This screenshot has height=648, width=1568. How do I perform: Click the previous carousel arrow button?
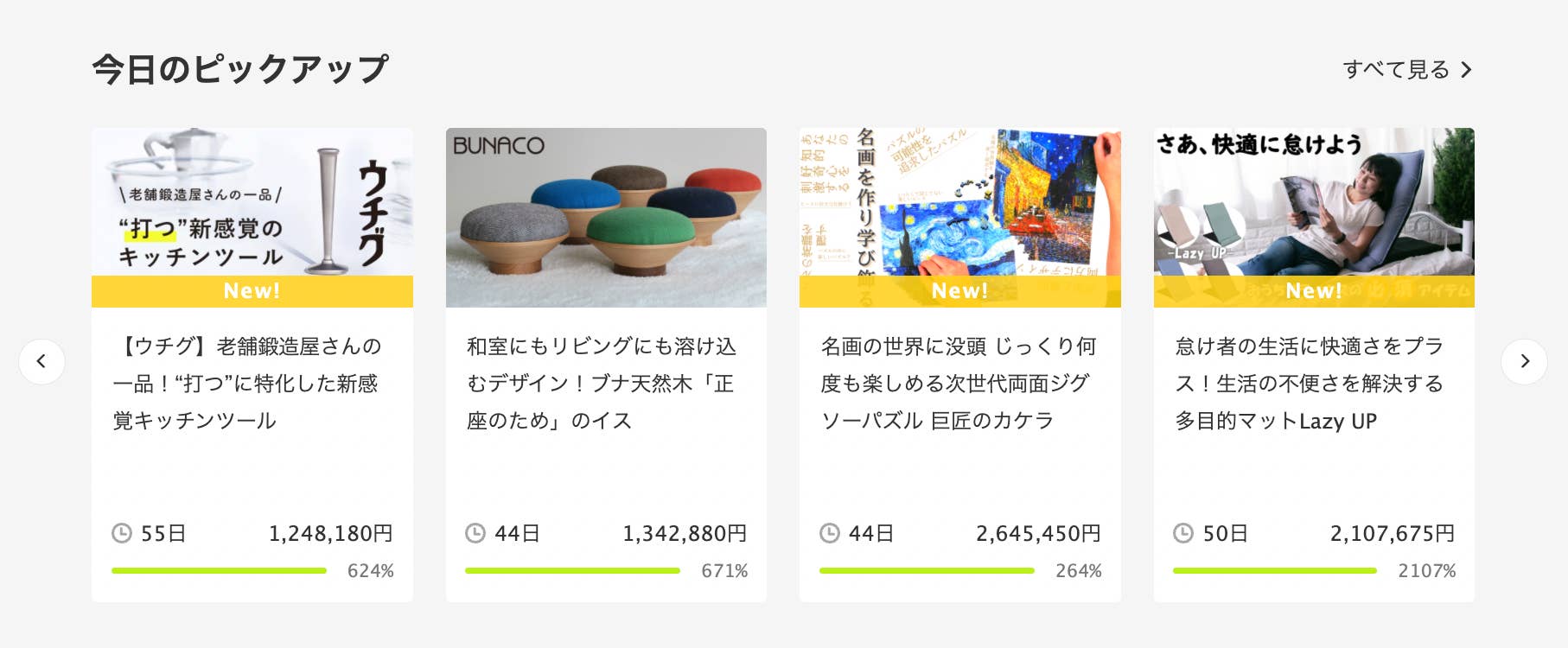(41, 361)
